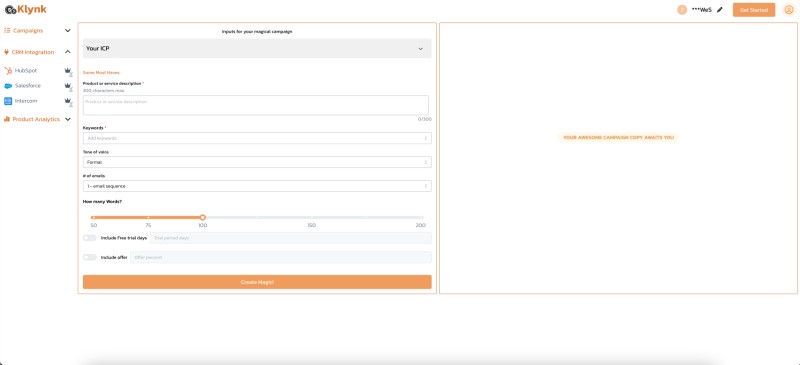Click the premium crown icon beside Intercom
Screen dimensions: 800x365
click(x=68, y=102)
